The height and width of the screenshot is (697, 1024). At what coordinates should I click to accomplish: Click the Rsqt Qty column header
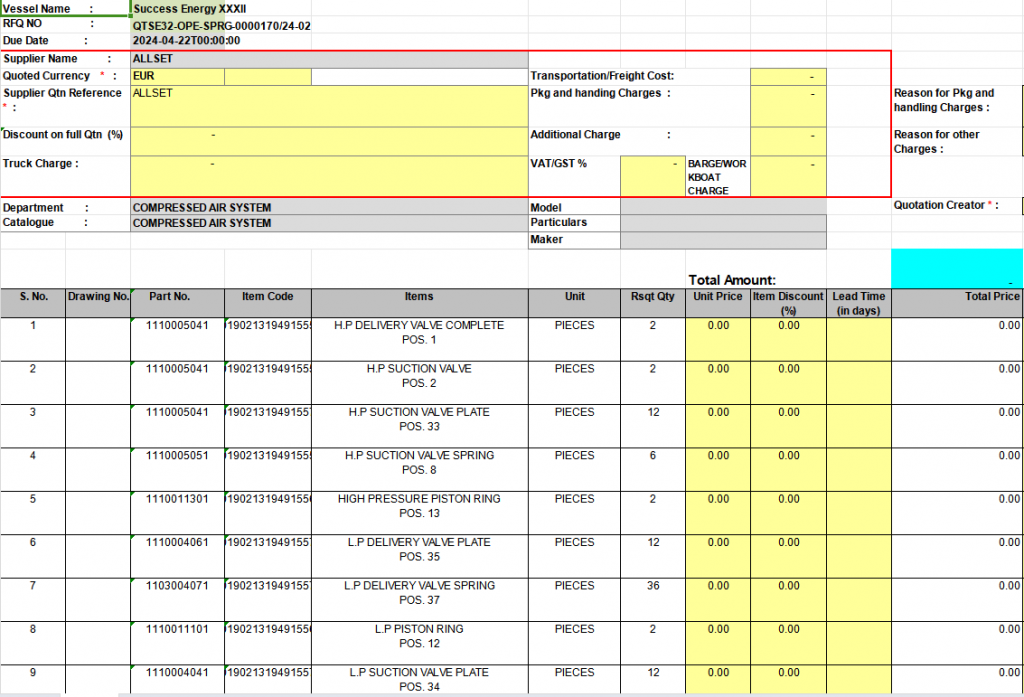click(x=652, y=297)
